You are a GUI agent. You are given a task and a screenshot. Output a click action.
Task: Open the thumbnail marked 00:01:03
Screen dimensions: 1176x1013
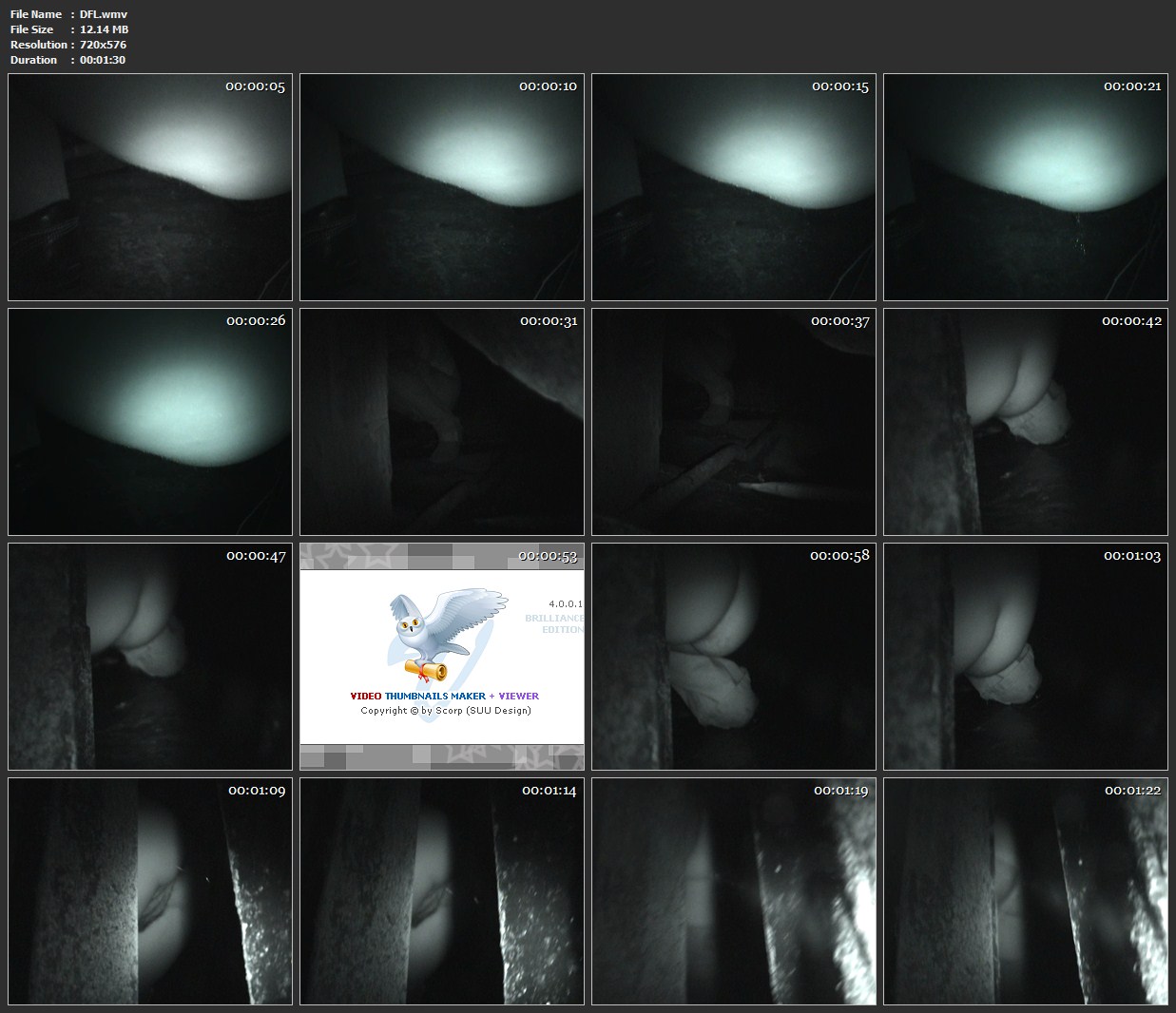(1026, 657)
